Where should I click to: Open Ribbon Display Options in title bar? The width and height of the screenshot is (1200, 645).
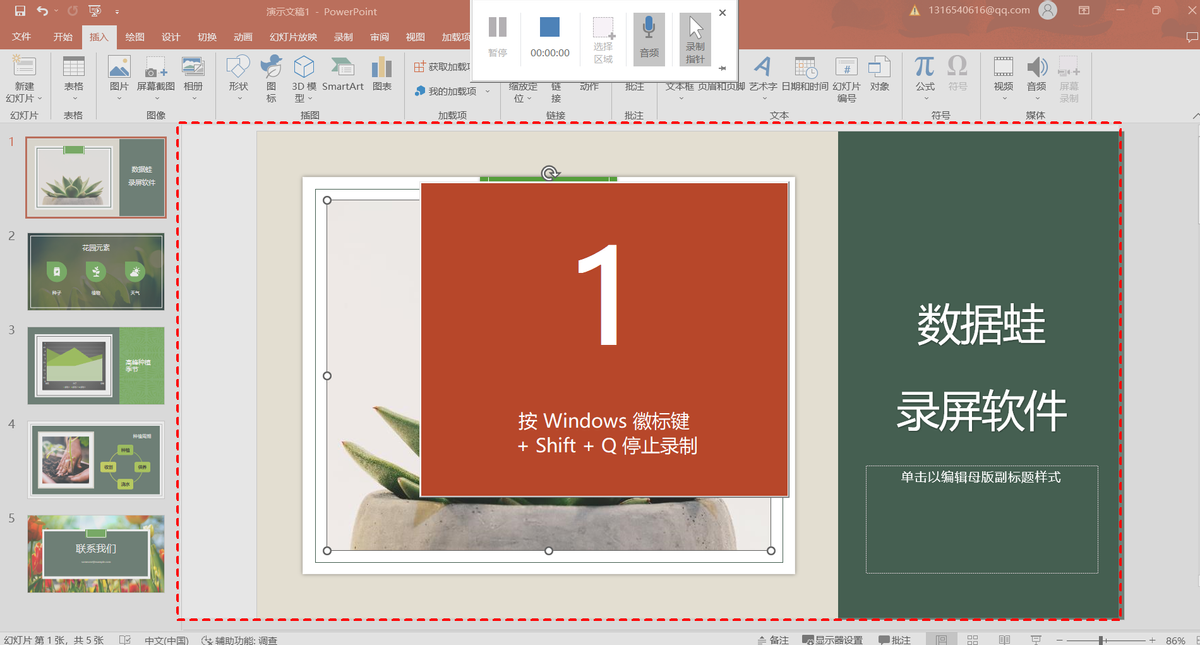point(1085,10)
